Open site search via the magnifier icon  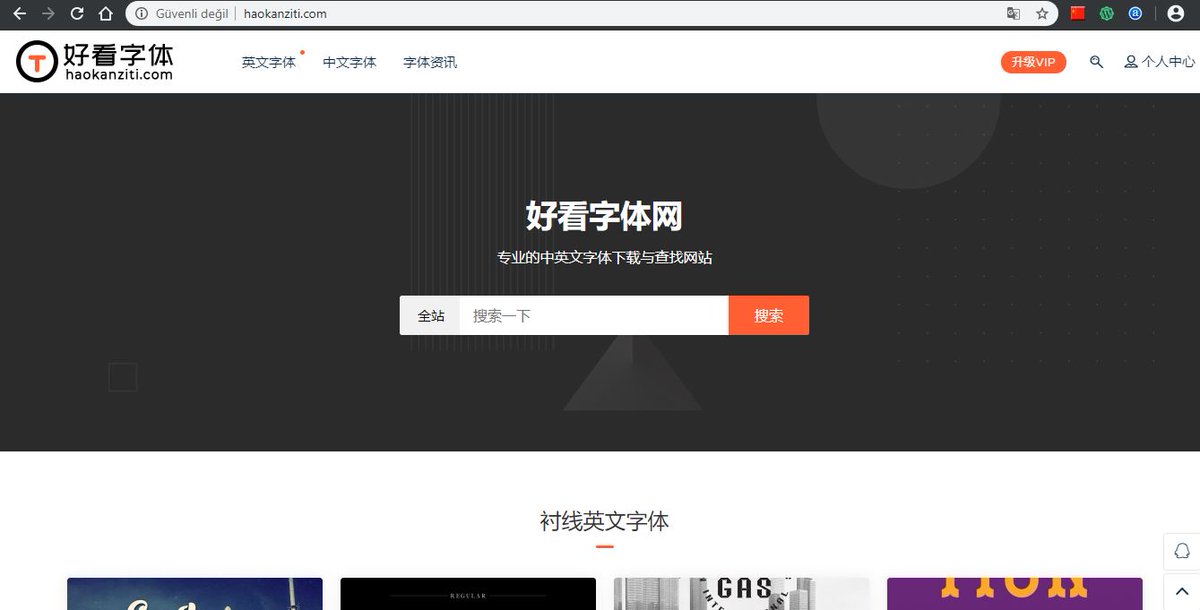[1096, 62]
